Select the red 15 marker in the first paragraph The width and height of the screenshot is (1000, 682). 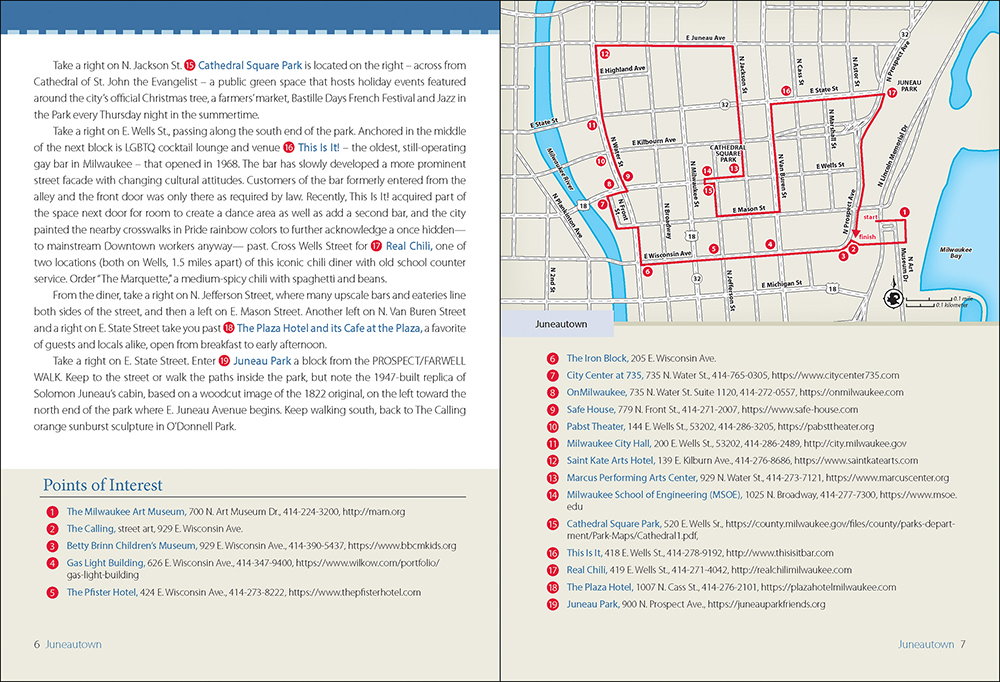(189, 65)
